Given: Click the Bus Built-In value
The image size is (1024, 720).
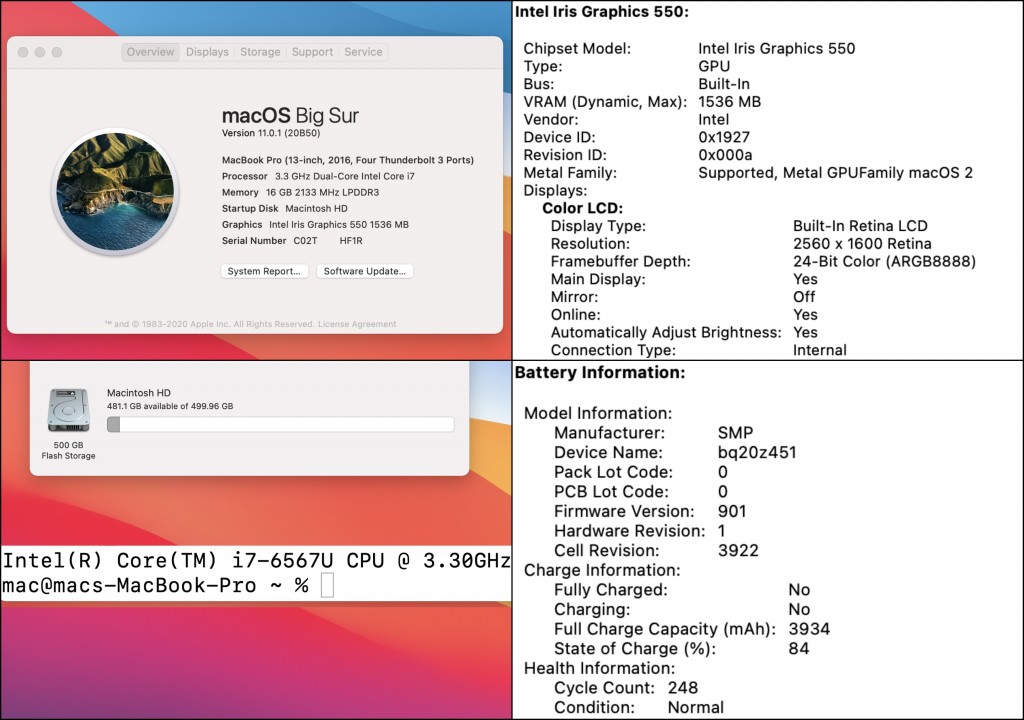Looking at the screenshot, I should pos(724,84).
